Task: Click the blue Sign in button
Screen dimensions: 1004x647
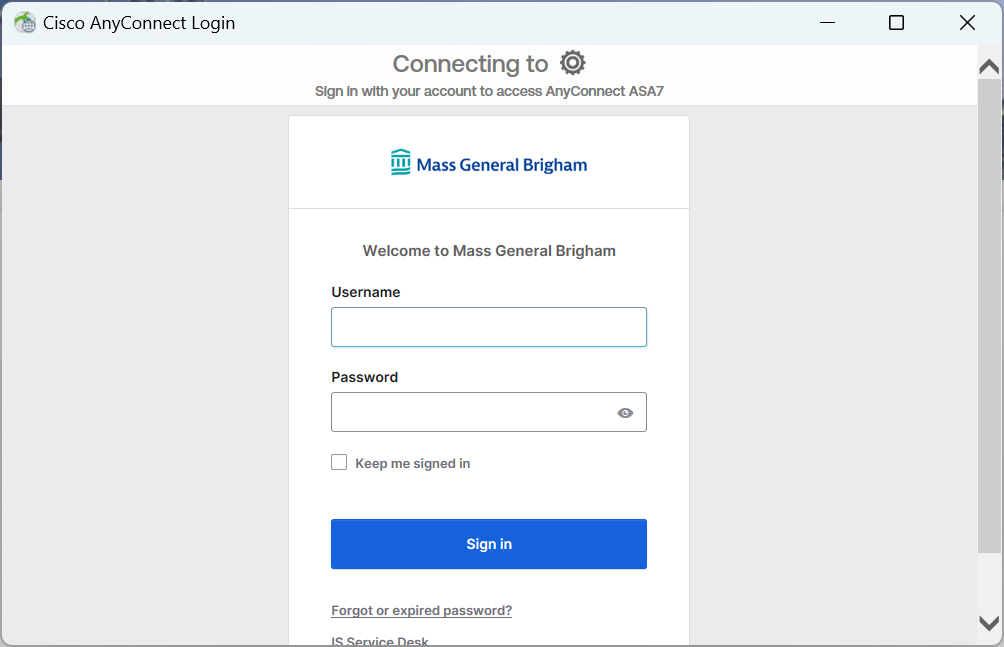Action: [x=489, y=544]
